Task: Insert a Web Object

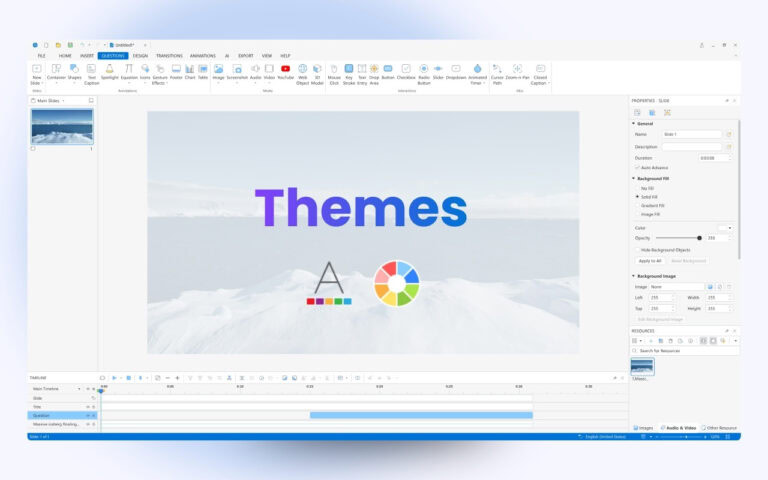Action: coord(303,74)
